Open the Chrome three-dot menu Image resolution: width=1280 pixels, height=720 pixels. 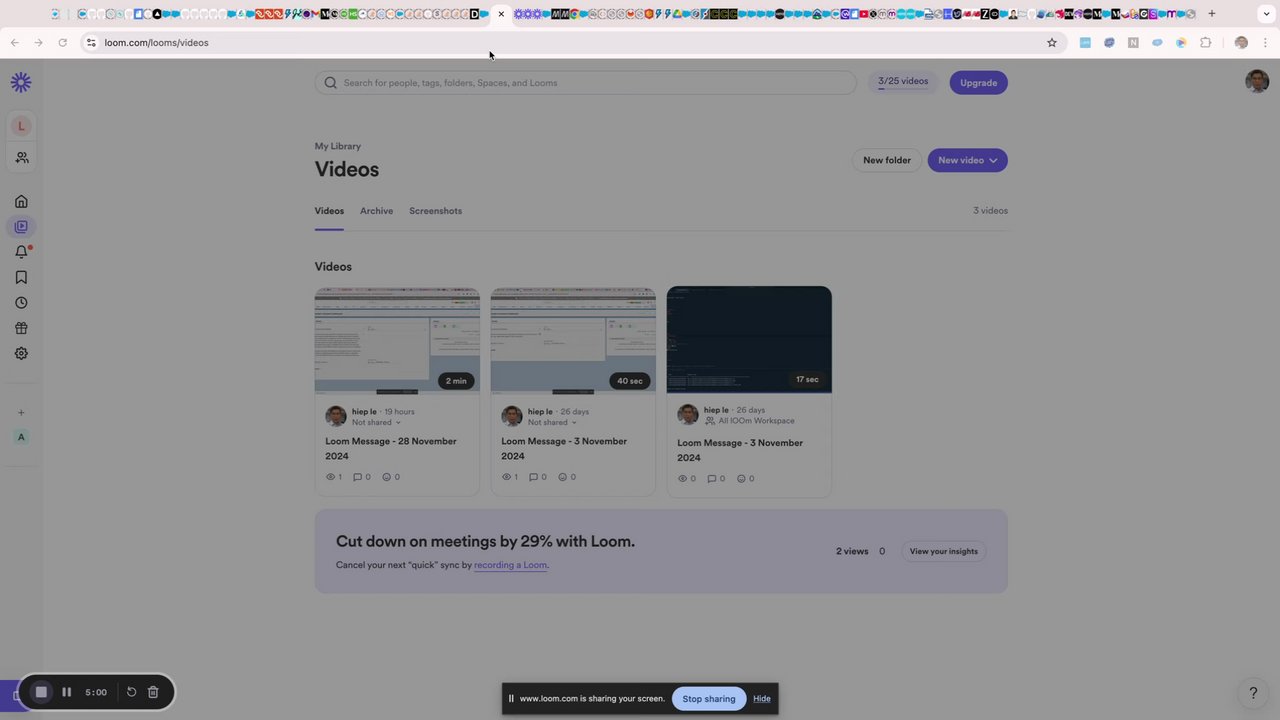[1266, 43]
